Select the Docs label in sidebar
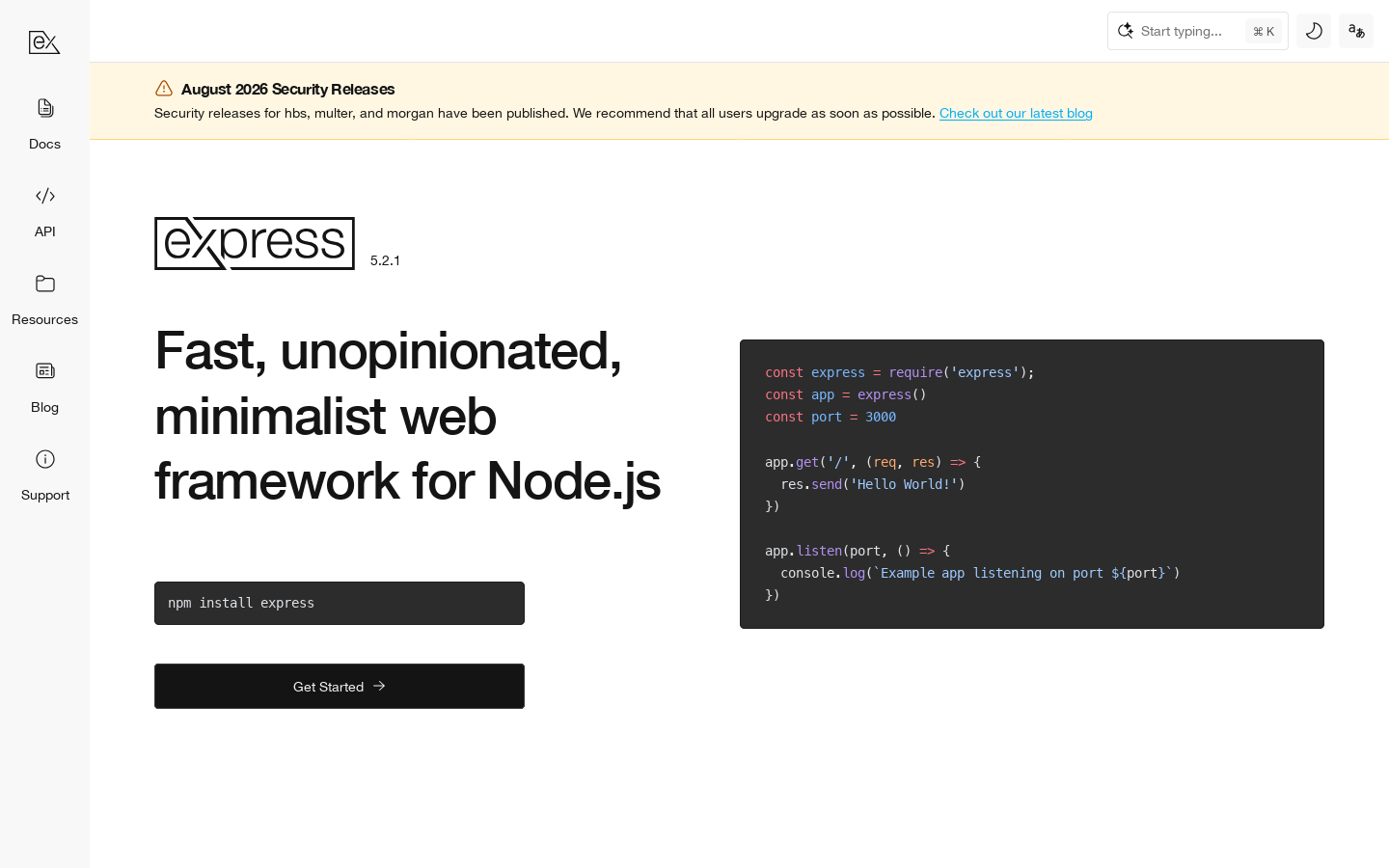1389x868 pixels. (44, 144)
